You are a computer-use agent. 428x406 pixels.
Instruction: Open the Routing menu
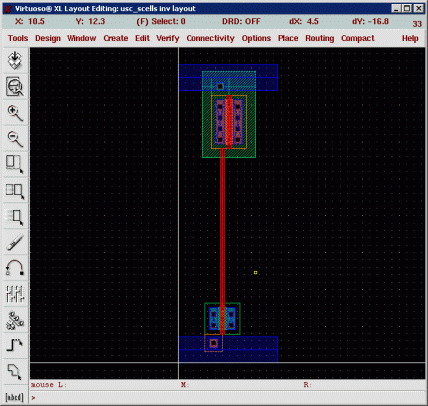pyautogui.click(x=319, y=38)
